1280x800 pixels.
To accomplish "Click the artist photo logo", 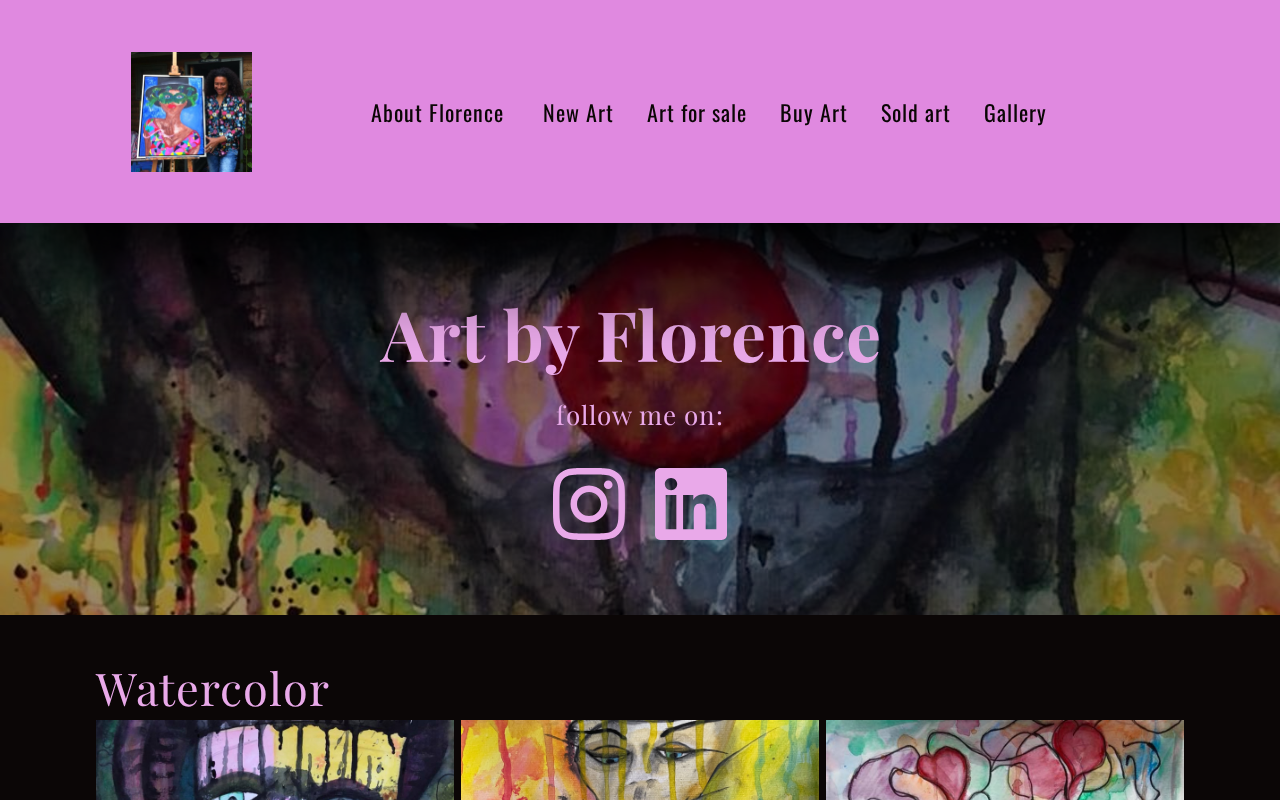I will pyautogui.click(x=191, y=112).
